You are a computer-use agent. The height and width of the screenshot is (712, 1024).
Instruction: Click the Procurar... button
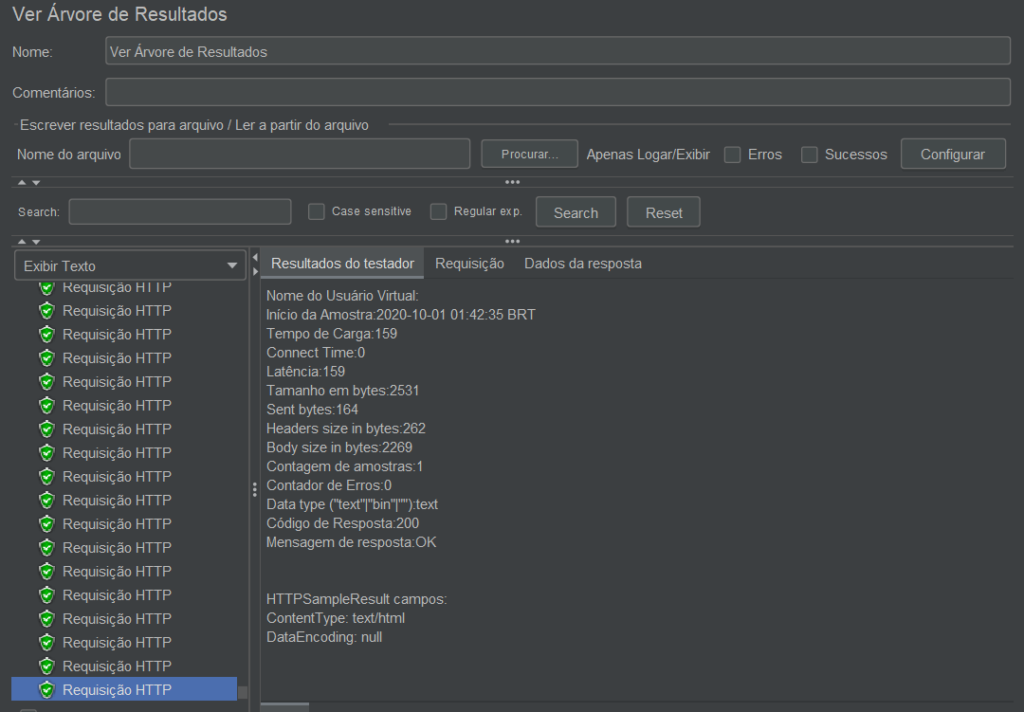point(530,154)
